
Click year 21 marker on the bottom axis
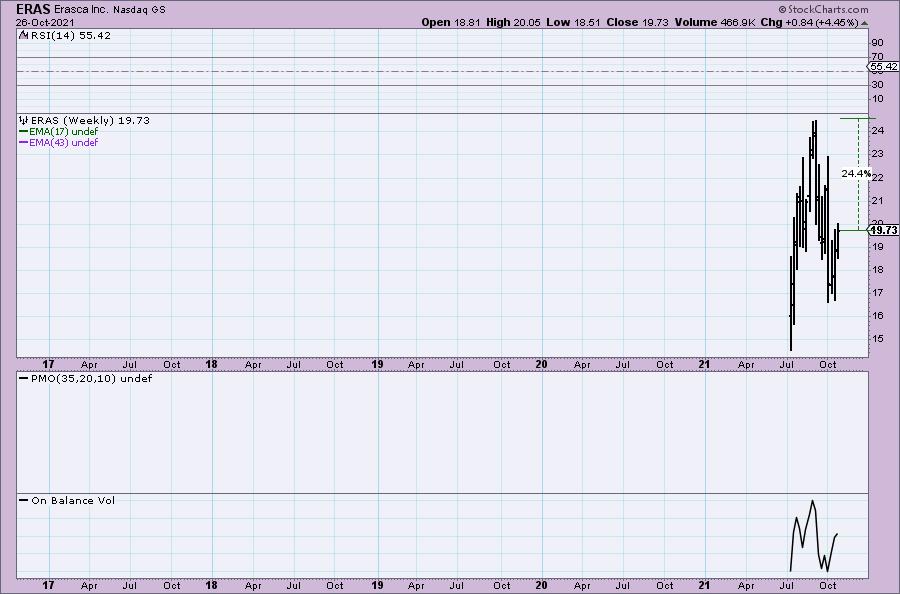704,585
